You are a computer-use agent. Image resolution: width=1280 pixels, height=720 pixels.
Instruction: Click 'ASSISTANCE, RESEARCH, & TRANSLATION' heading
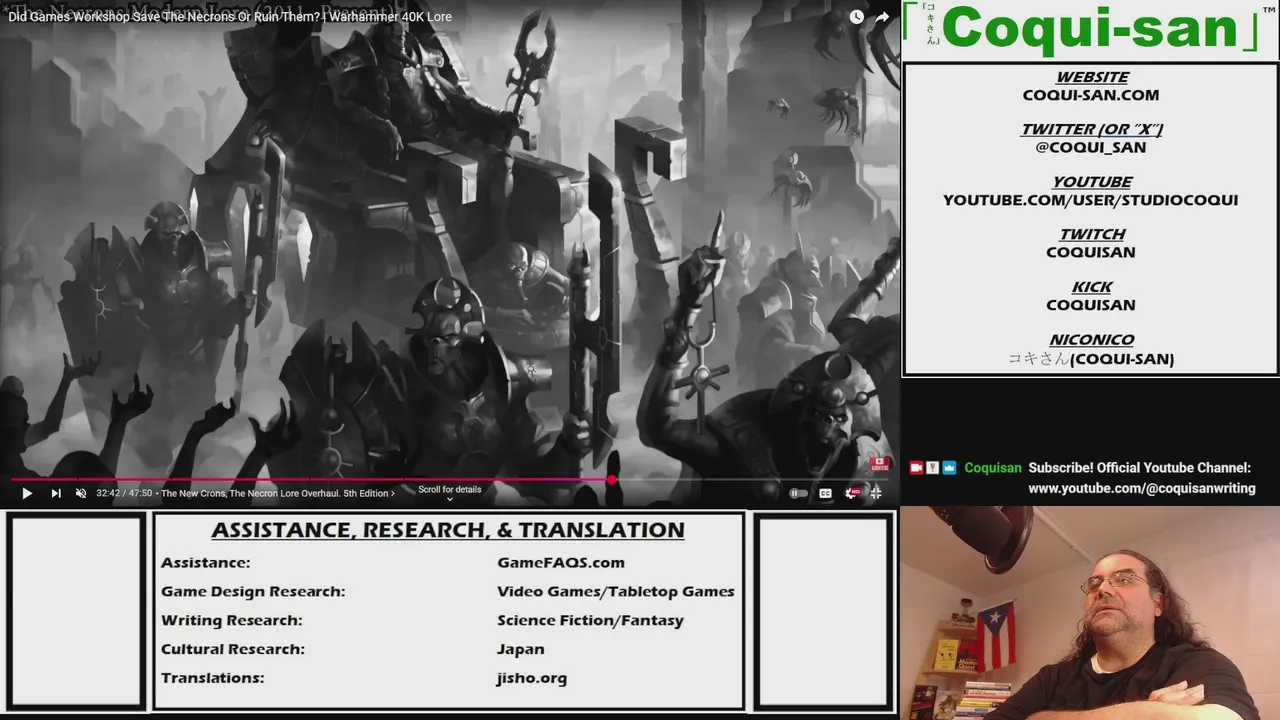click(x=448, y=530)
